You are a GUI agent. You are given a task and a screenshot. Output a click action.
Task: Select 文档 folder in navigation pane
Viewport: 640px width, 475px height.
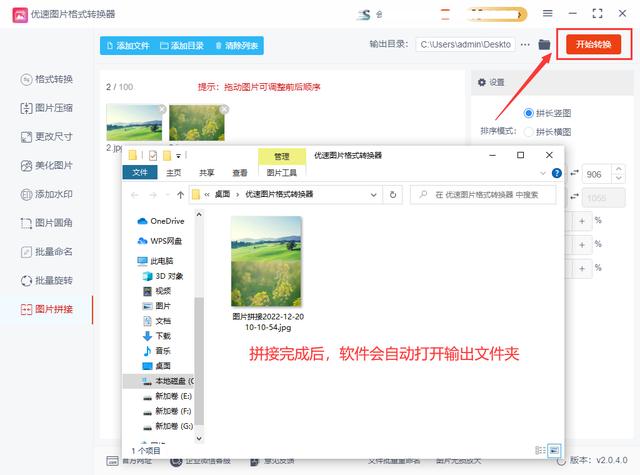(157, 321)
